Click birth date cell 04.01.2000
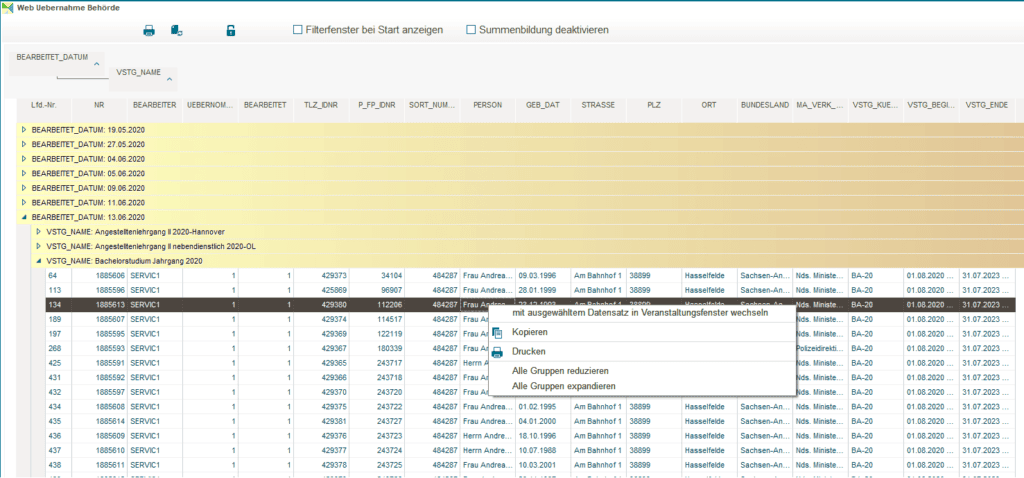This screenshot has width=1024, height=478. (543, 421)
